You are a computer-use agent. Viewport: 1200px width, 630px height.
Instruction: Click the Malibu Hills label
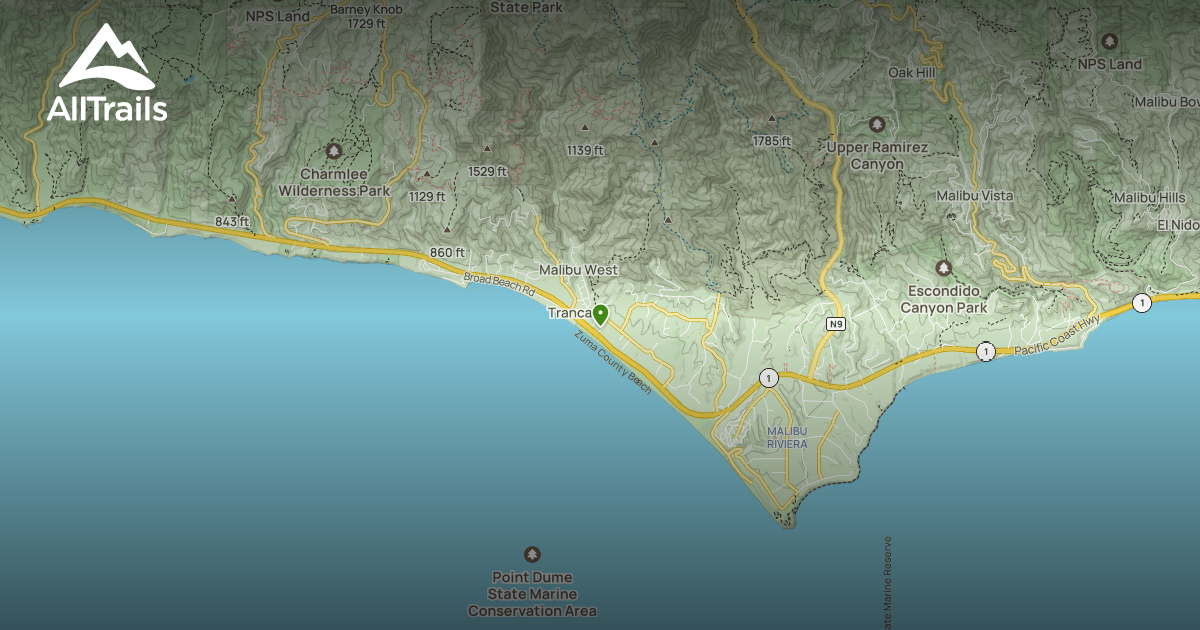pyautogui.click(x=1149, y=197)
